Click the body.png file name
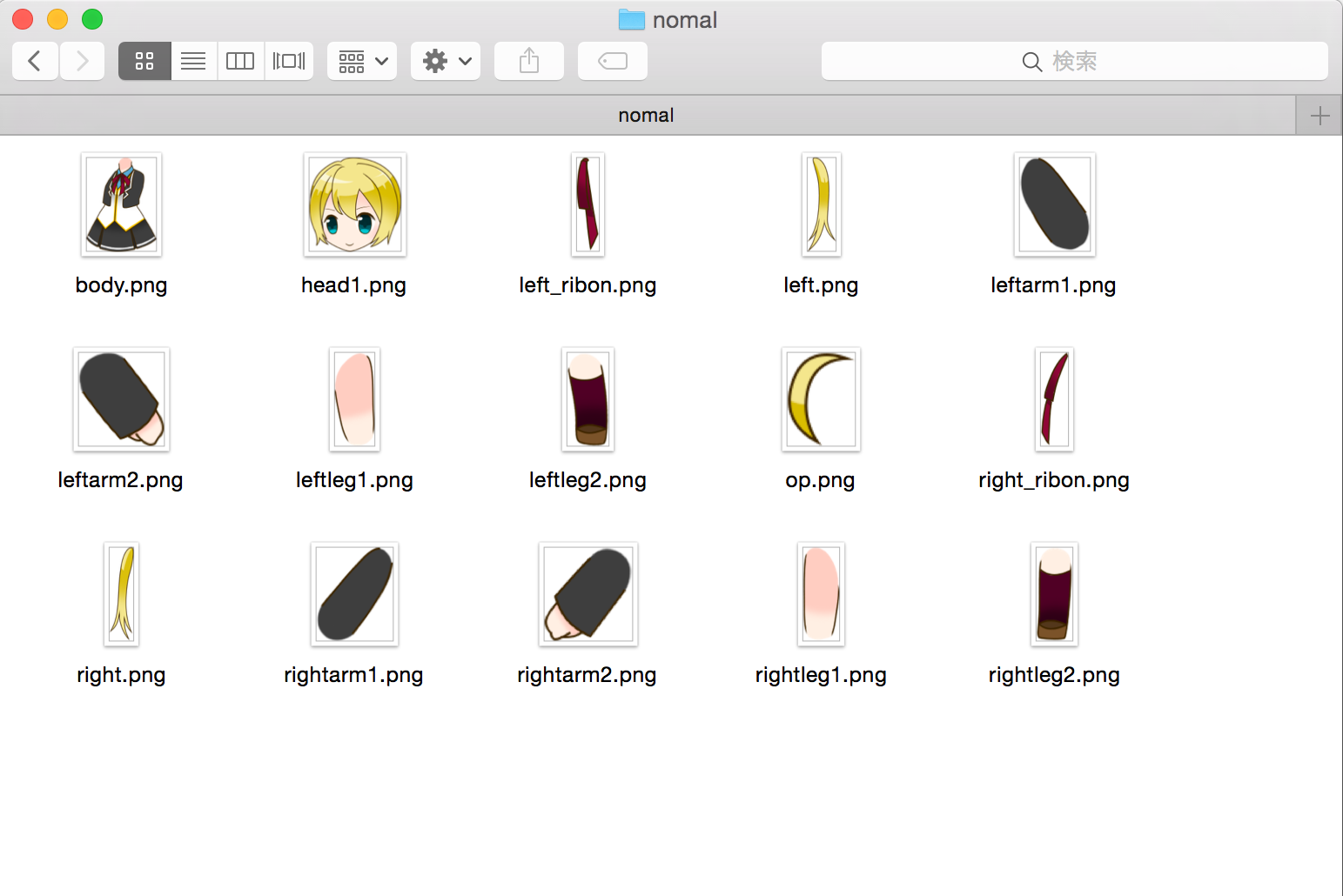This screenshot has height=896, width=1343. point(121,285)
